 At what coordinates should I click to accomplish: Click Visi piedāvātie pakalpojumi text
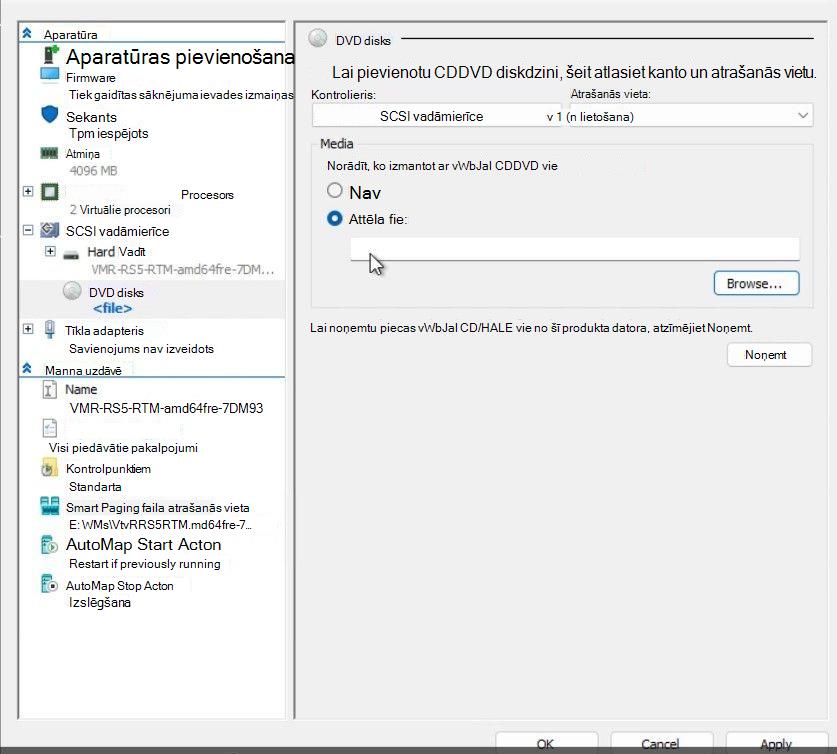tap(123, 448)
